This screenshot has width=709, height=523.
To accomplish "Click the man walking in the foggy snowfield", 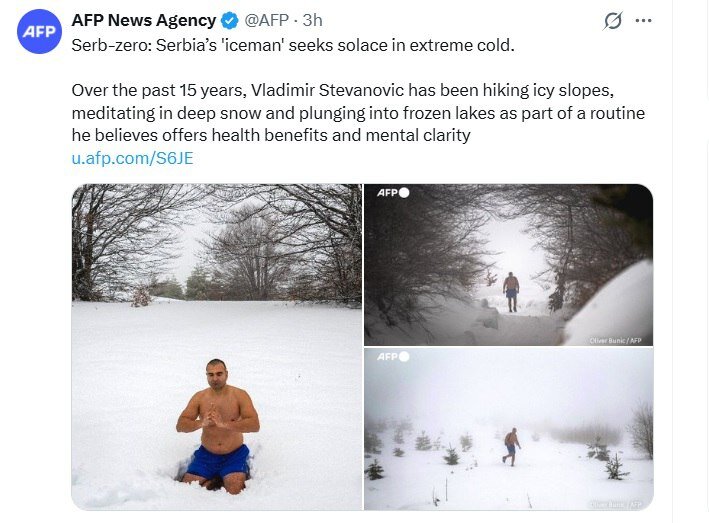I will 511,445.
